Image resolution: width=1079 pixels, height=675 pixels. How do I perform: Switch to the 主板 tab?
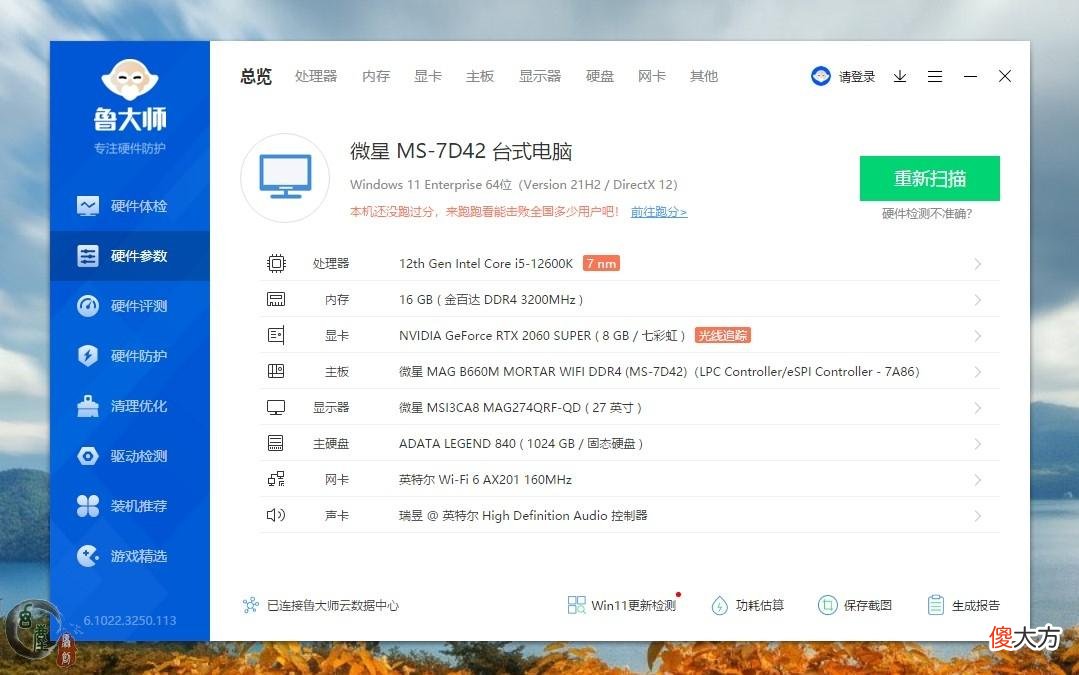[480, 76]
